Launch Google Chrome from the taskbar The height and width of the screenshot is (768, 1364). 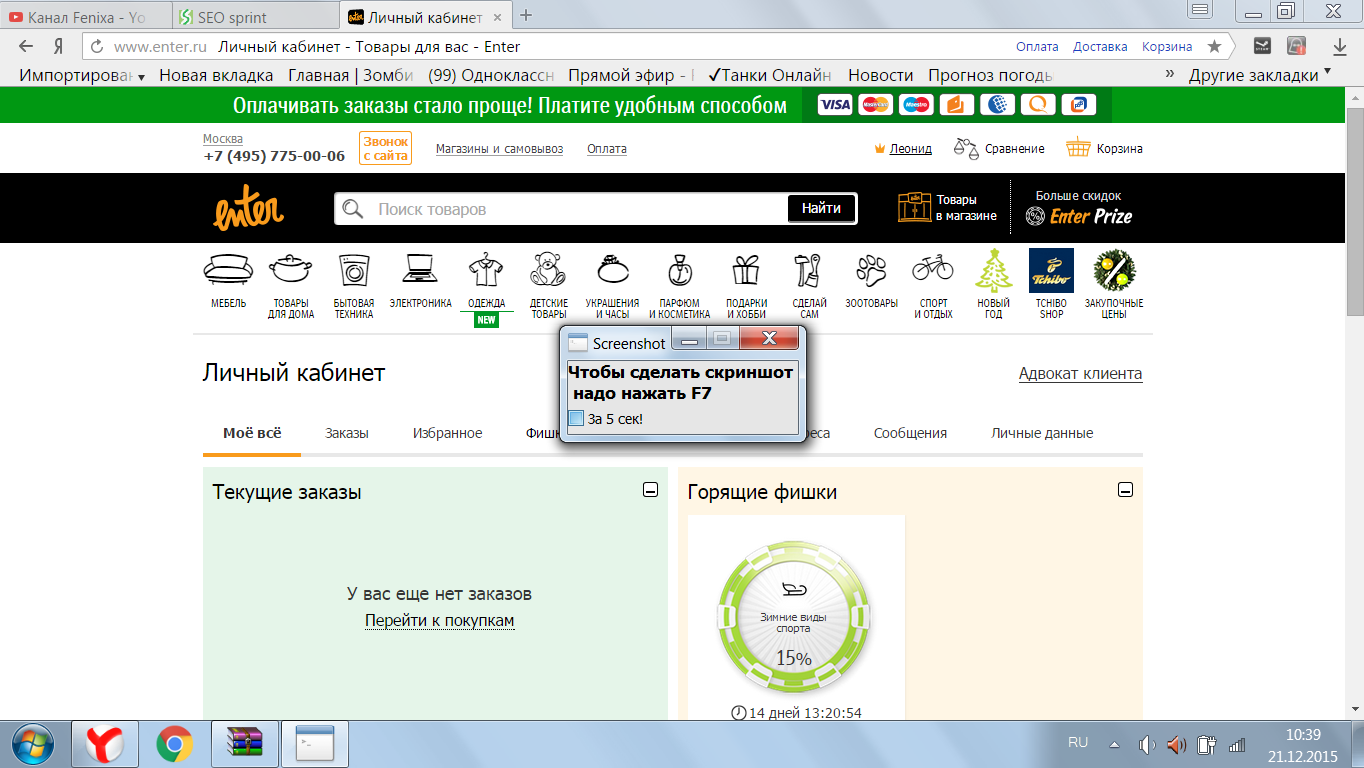pyautogui.click(x=175, y=744)
